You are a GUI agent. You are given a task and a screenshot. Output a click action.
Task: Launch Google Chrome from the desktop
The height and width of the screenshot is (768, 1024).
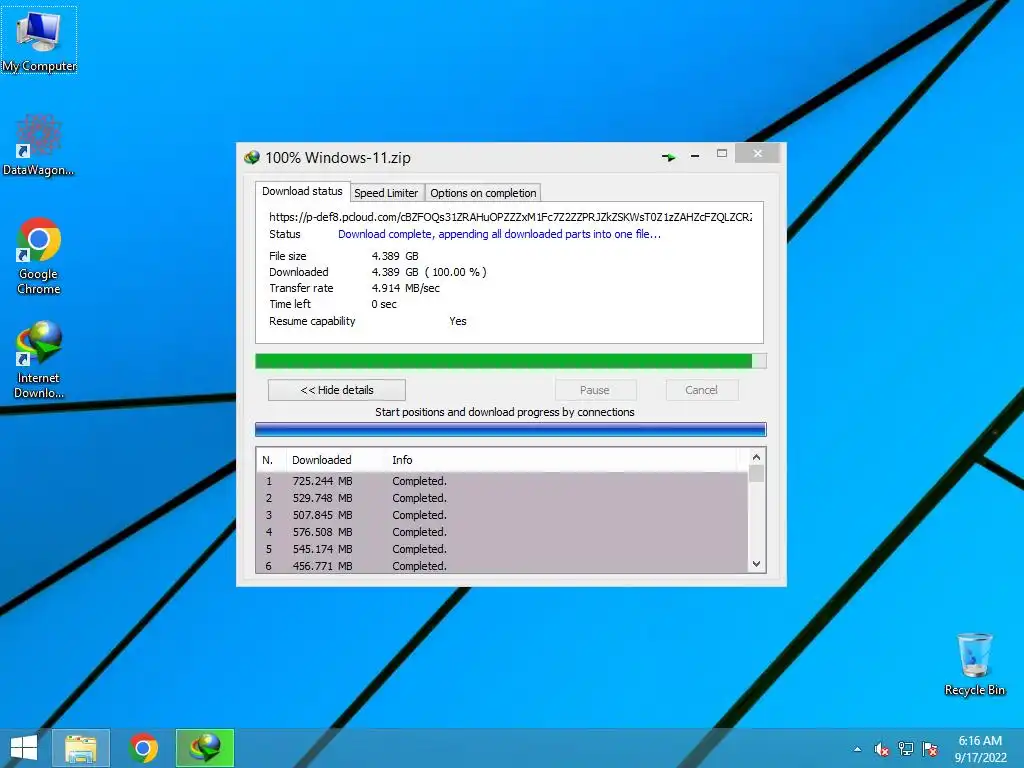click(x=39, y=256)
